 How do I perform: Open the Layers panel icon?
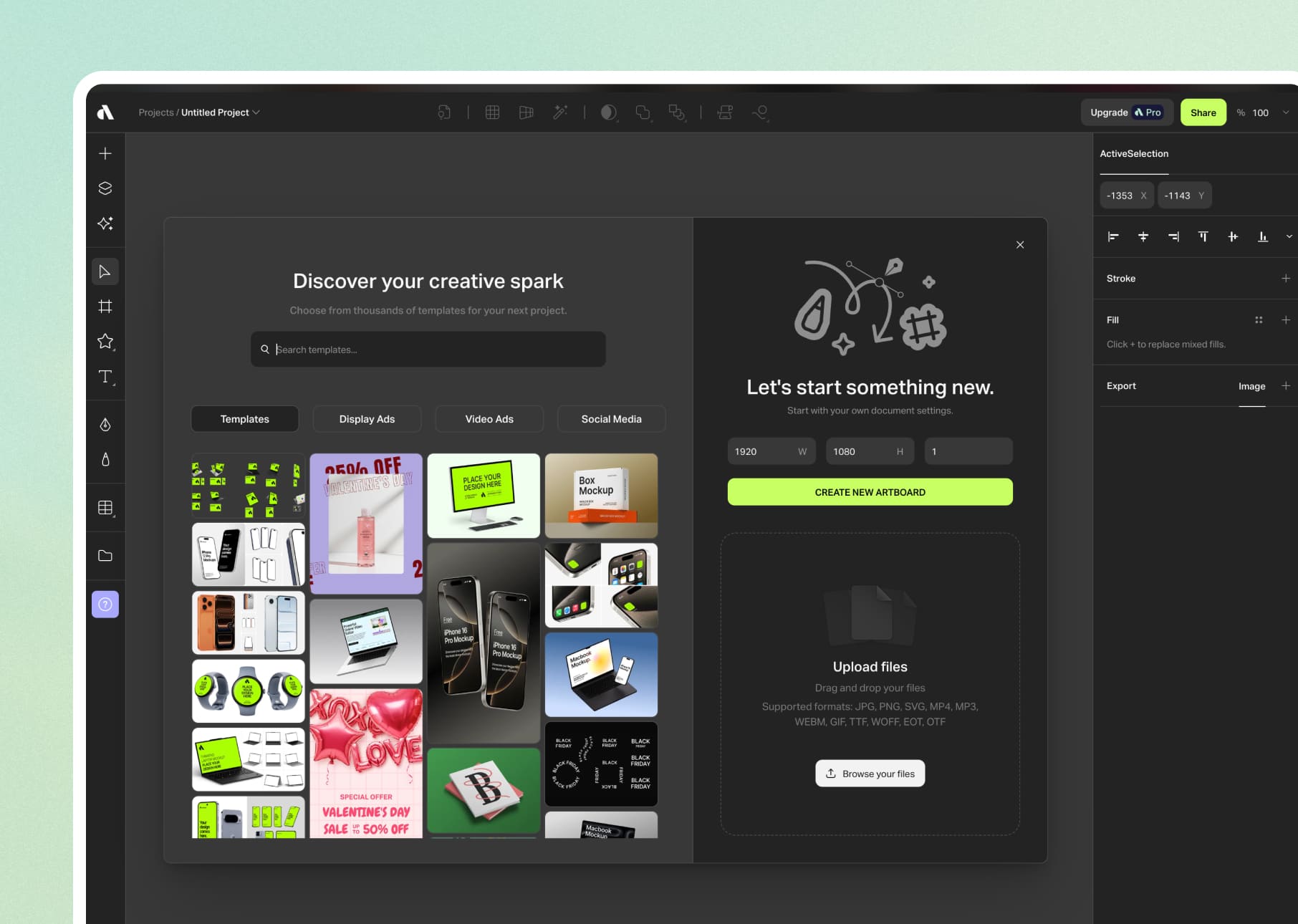105,188
